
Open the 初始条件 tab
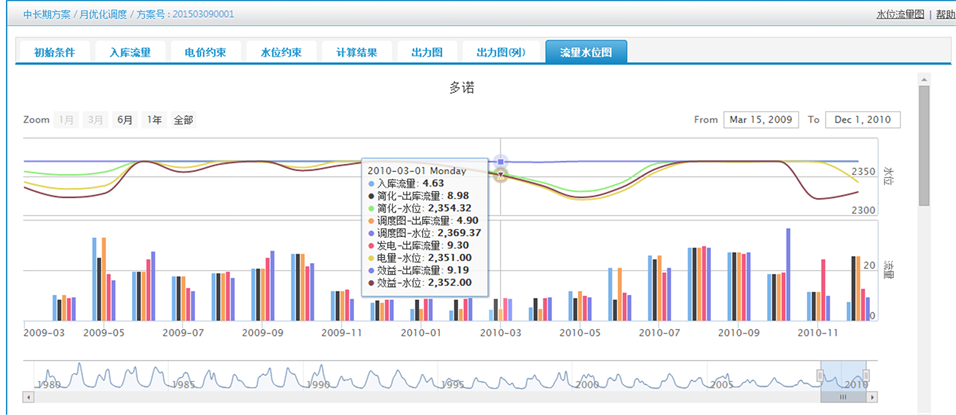[54, 52]
